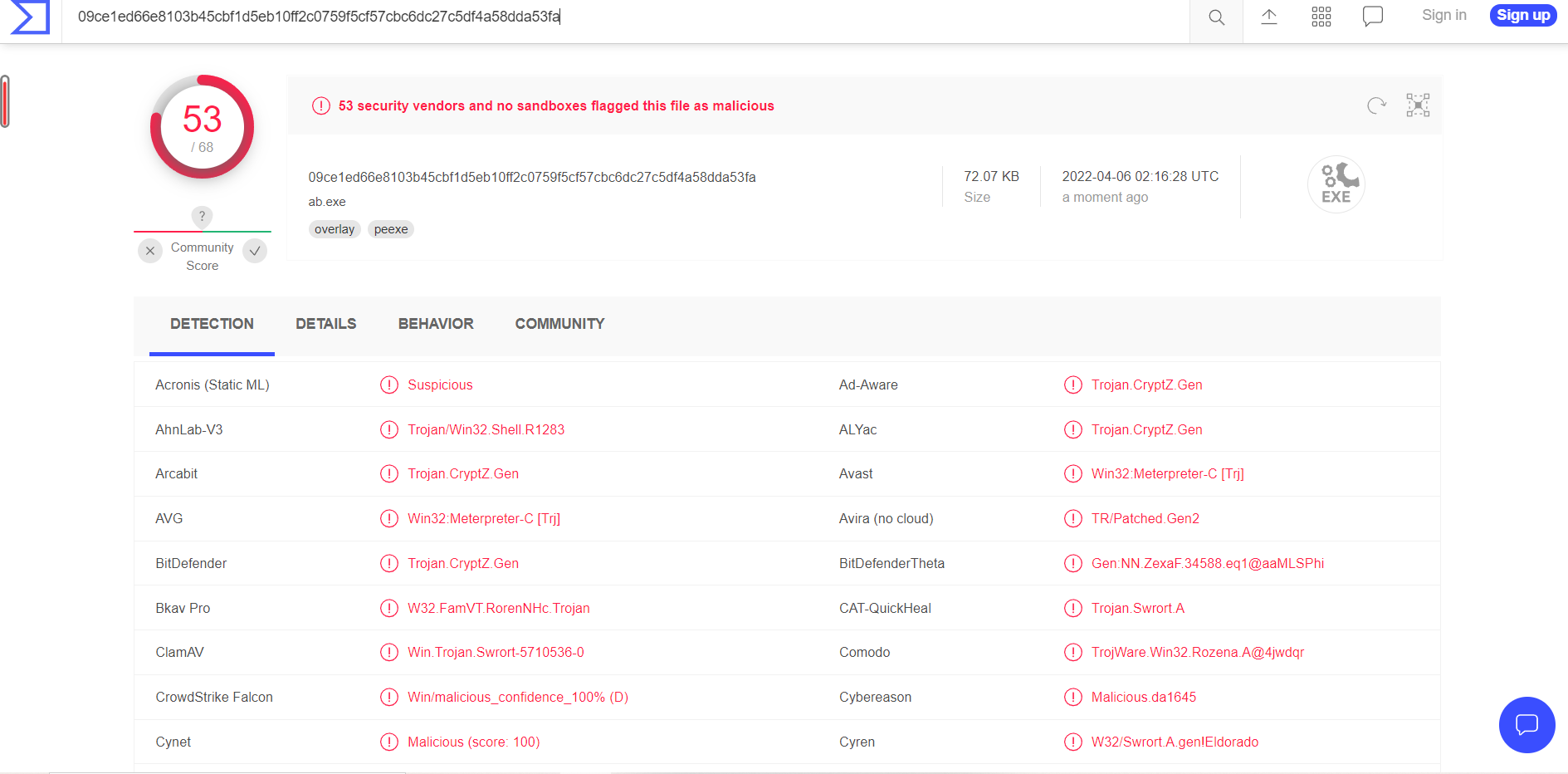Click the alert icon beside TrojWare.Win32.Rozena.A@4jwdqr
Screen dimensions: 1568x774
tap(1073, 653)
